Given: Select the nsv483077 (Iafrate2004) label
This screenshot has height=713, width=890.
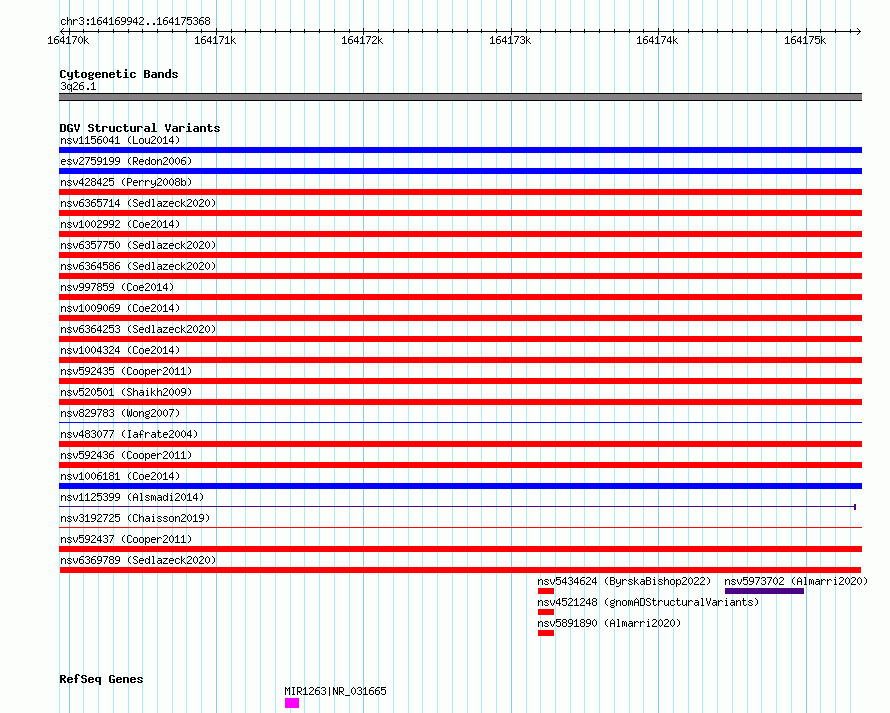Looking at the screenshot, I should point(129,434).
